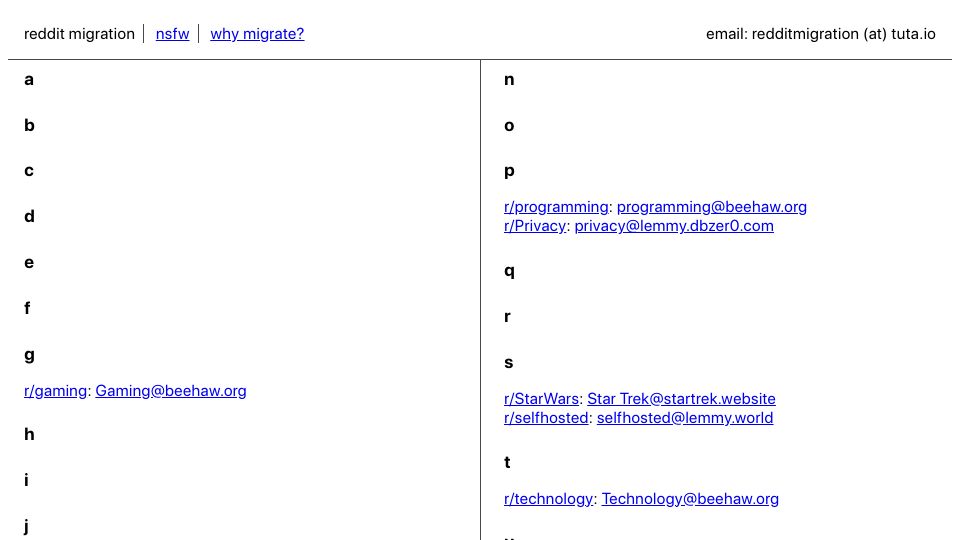Screen dimensions: 960x540
Task: Visit Gaming@beehaw.org community link
Action: click(x=171, y=391)
